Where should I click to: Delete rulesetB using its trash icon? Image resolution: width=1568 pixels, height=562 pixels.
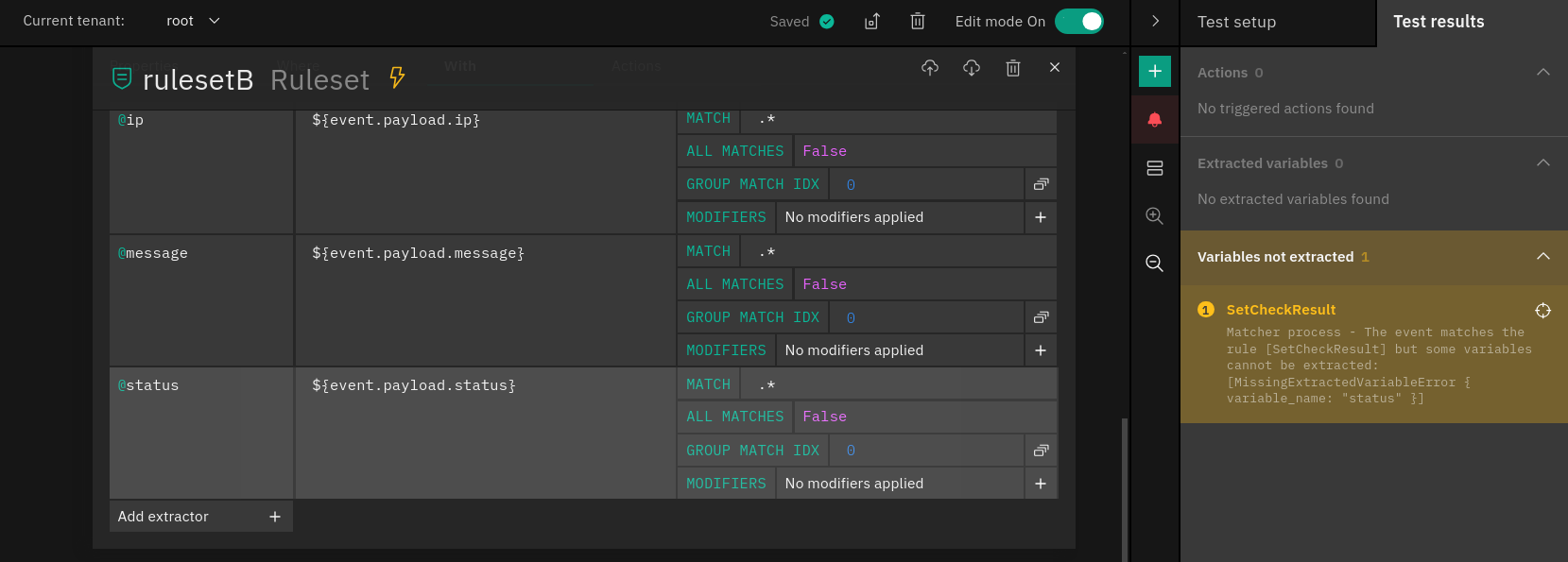[1013, 68]
